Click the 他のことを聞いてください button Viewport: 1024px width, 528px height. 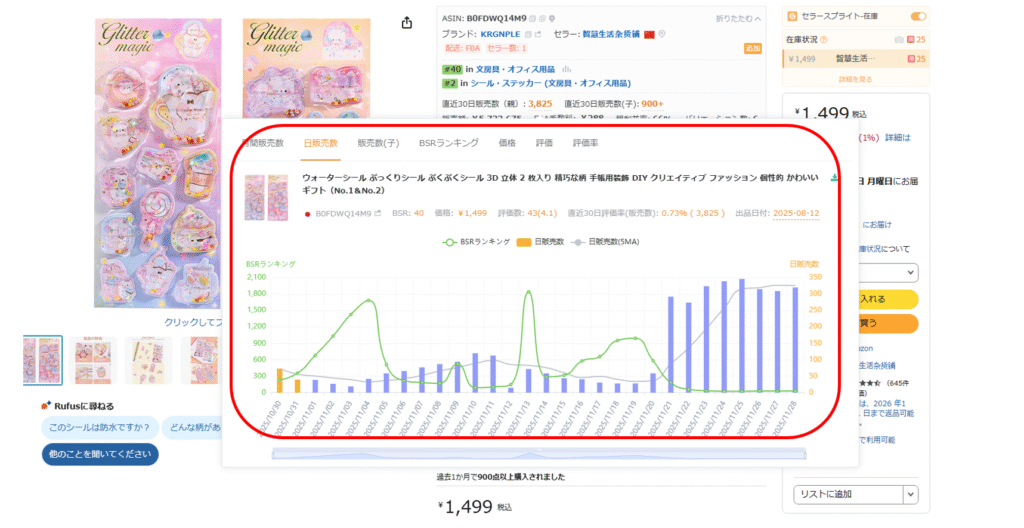click(x=100, y=454)
